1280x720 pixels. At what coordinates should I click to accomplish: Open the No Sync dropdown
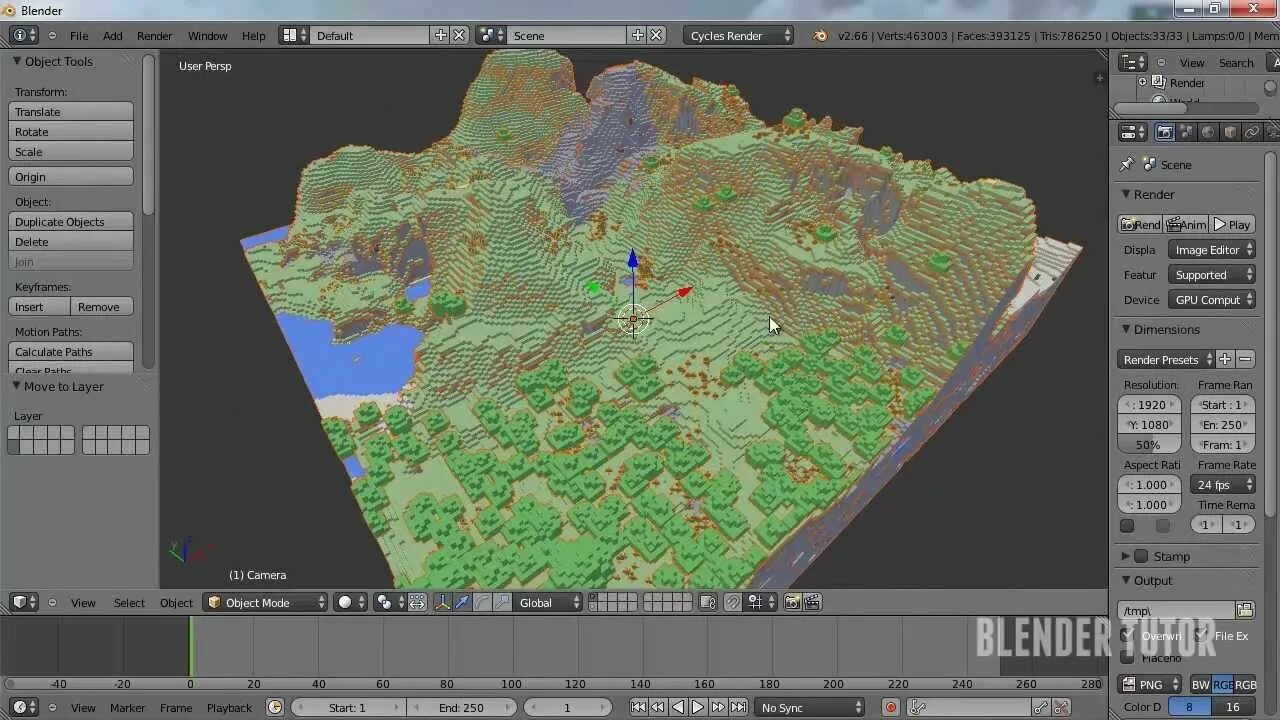coord(809,707)
